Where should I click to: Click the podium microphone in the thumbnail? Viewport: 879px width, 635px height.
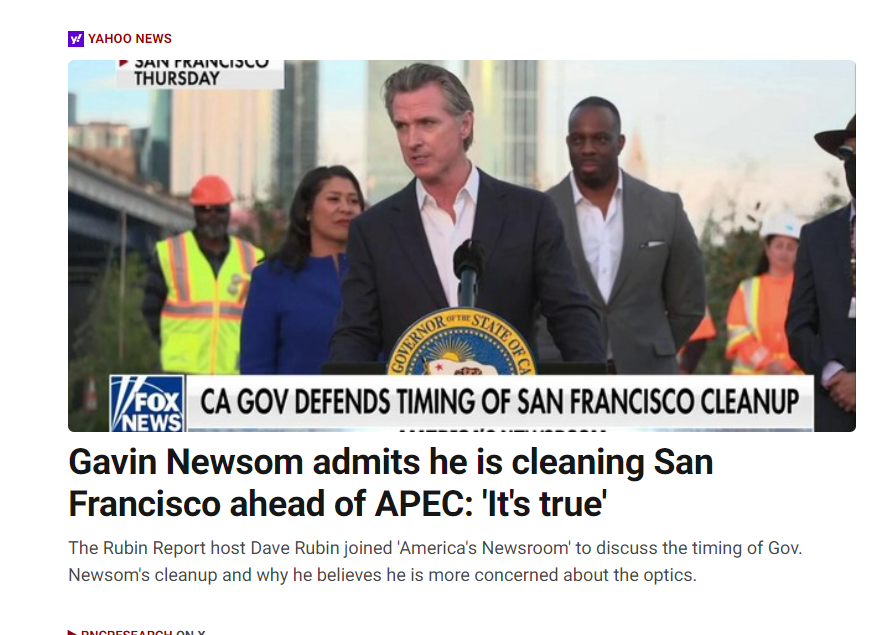coord(469,272)
